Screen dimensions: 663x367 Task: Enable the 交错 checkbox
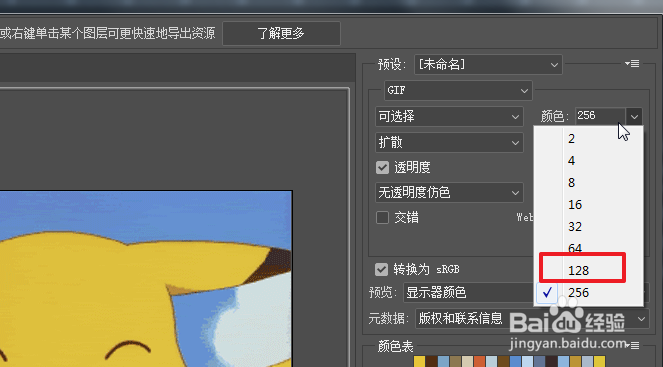382,218
